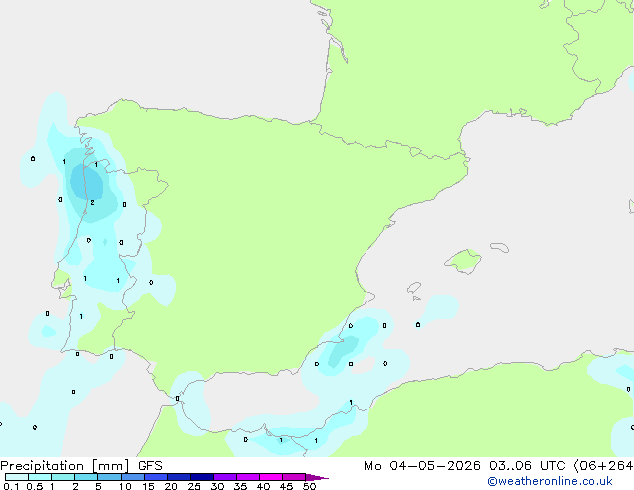Screen dimensions: 634x490
Task: Select the 35–40 mm legend swatch
Action: point(247,477)
